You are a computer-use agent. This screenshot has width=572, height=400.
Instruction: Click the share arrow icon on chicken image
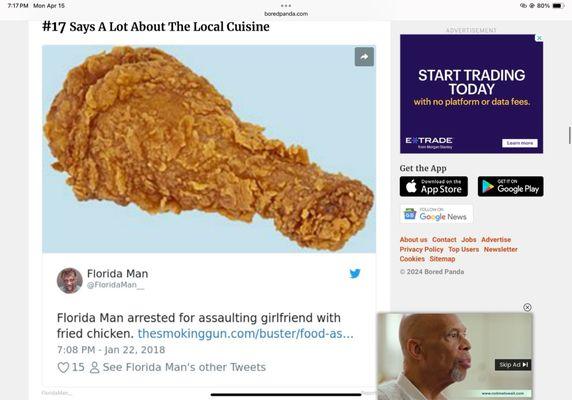(364, 57)
